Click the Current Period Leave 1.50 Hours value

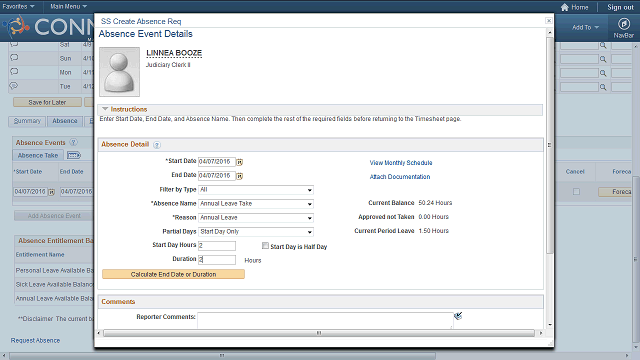tap(433, 231)
